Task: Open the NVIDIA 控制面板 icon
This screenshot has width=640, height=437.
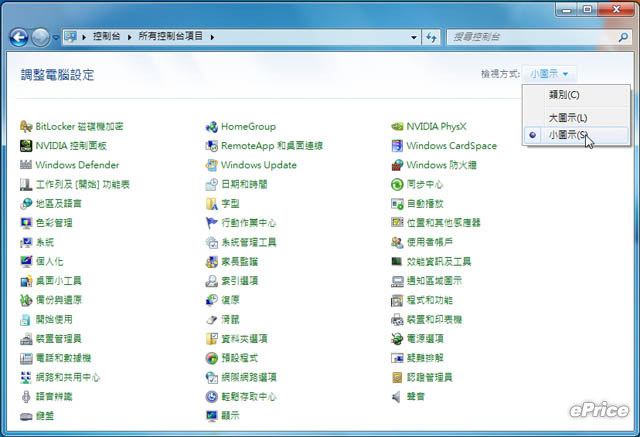Action: click(x=26, y=146)
